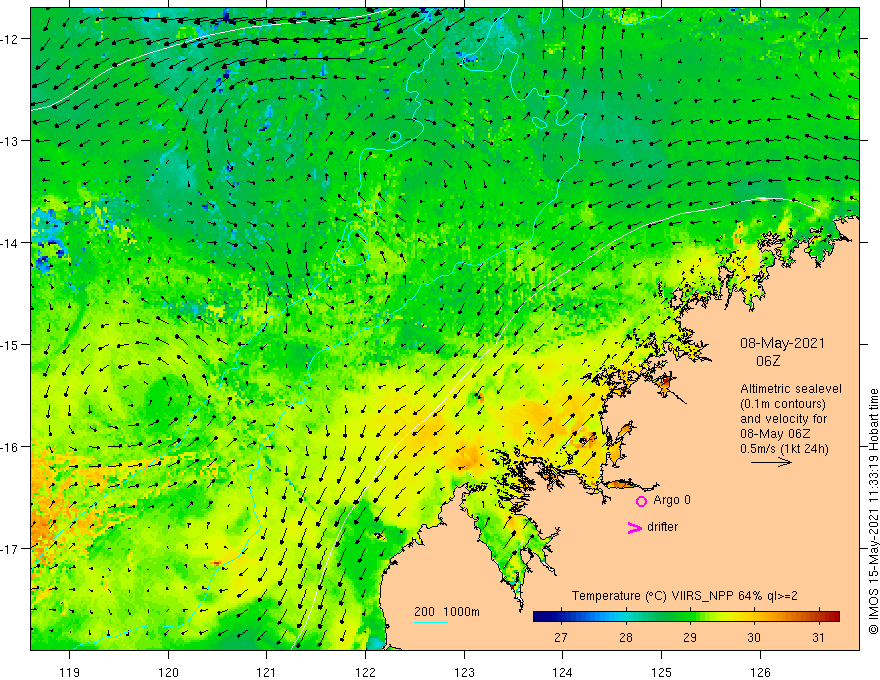Click the 122 longitude axis label
Viewport: 880px width, 680px height.
pos(365,672)
